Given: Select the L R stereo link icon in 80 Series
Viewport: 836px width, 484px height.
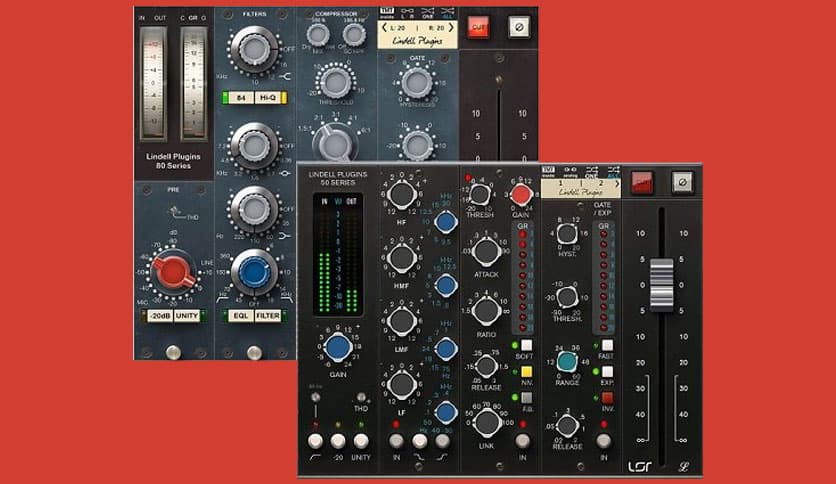Looking at the screenshot, I should click(407, 13).
